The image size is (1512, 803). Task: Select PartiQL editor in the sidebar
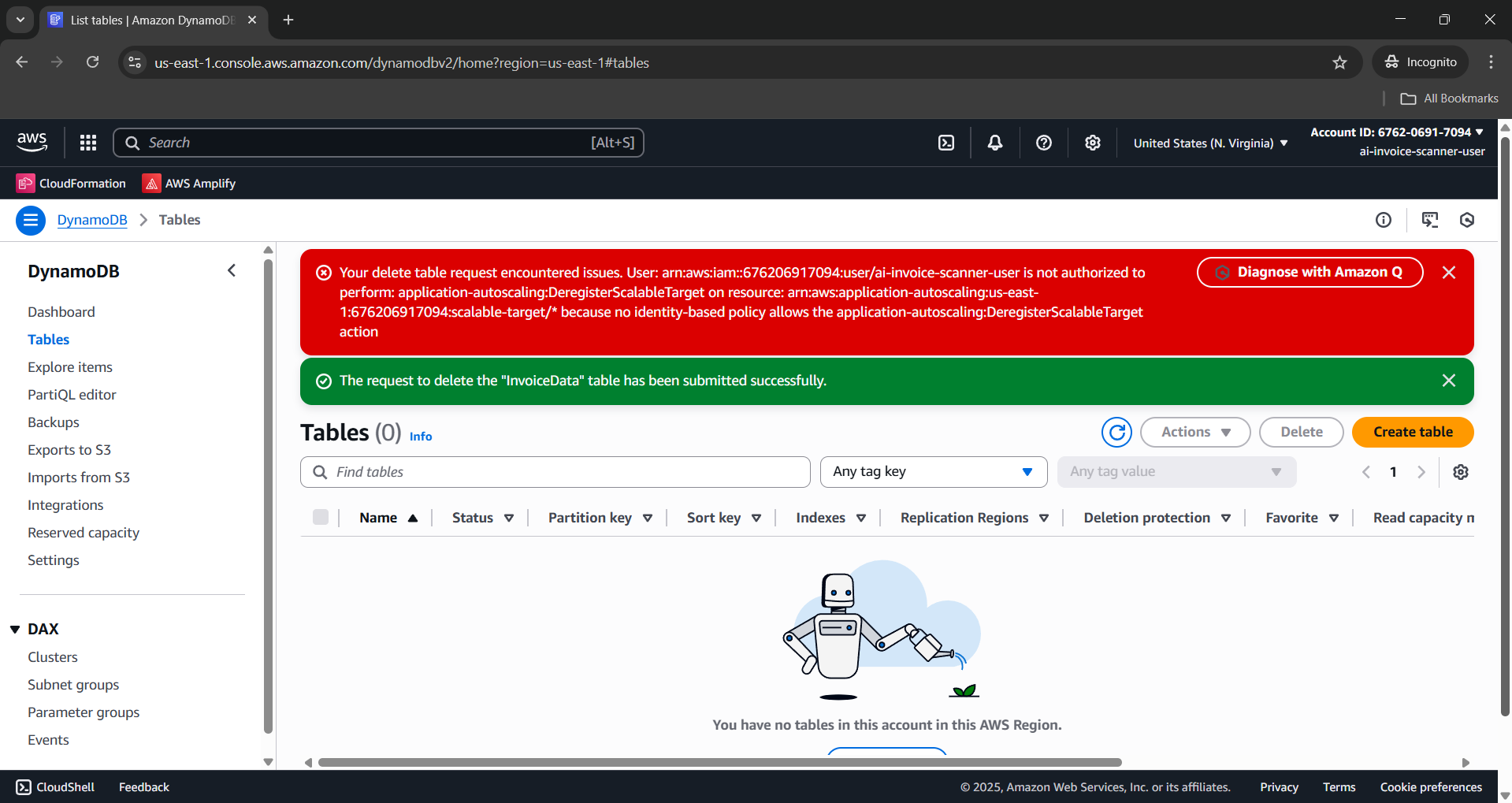(x=71, y=394)
